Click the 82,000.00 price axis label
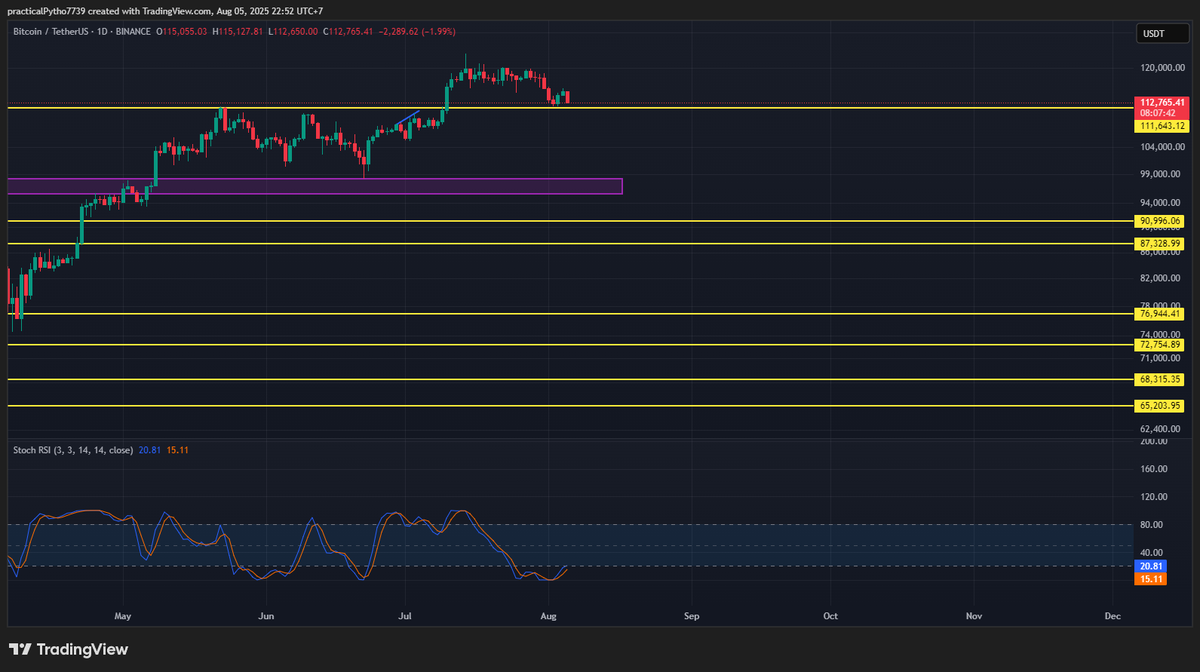The image size is (1200, 672). [1162, 278]
